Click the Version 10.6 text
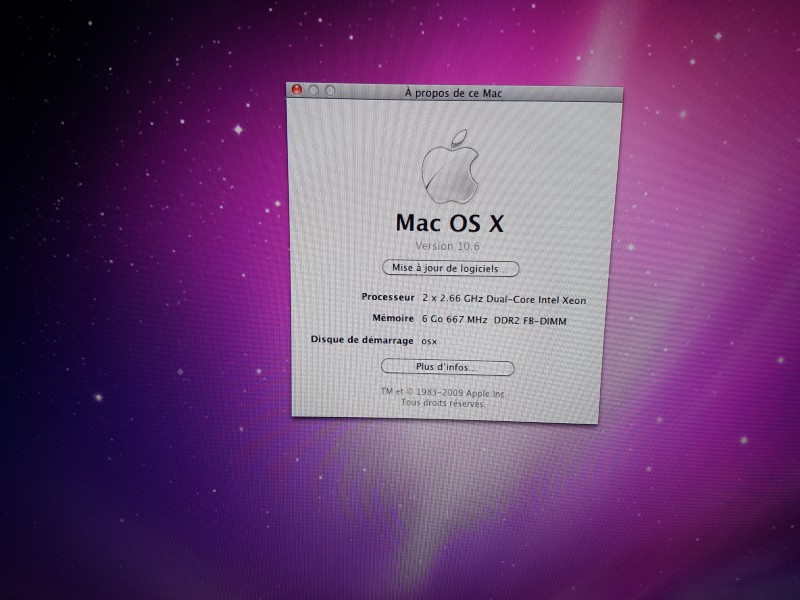This screenshot has width=800, height=600. point(449,245)
